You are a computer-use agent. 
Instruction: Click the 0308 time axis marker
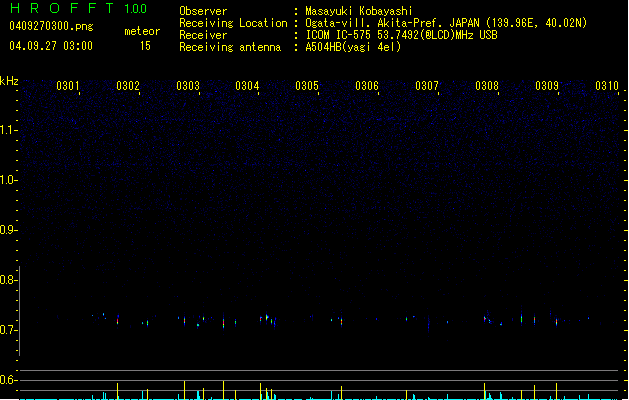tap(487, 85)
